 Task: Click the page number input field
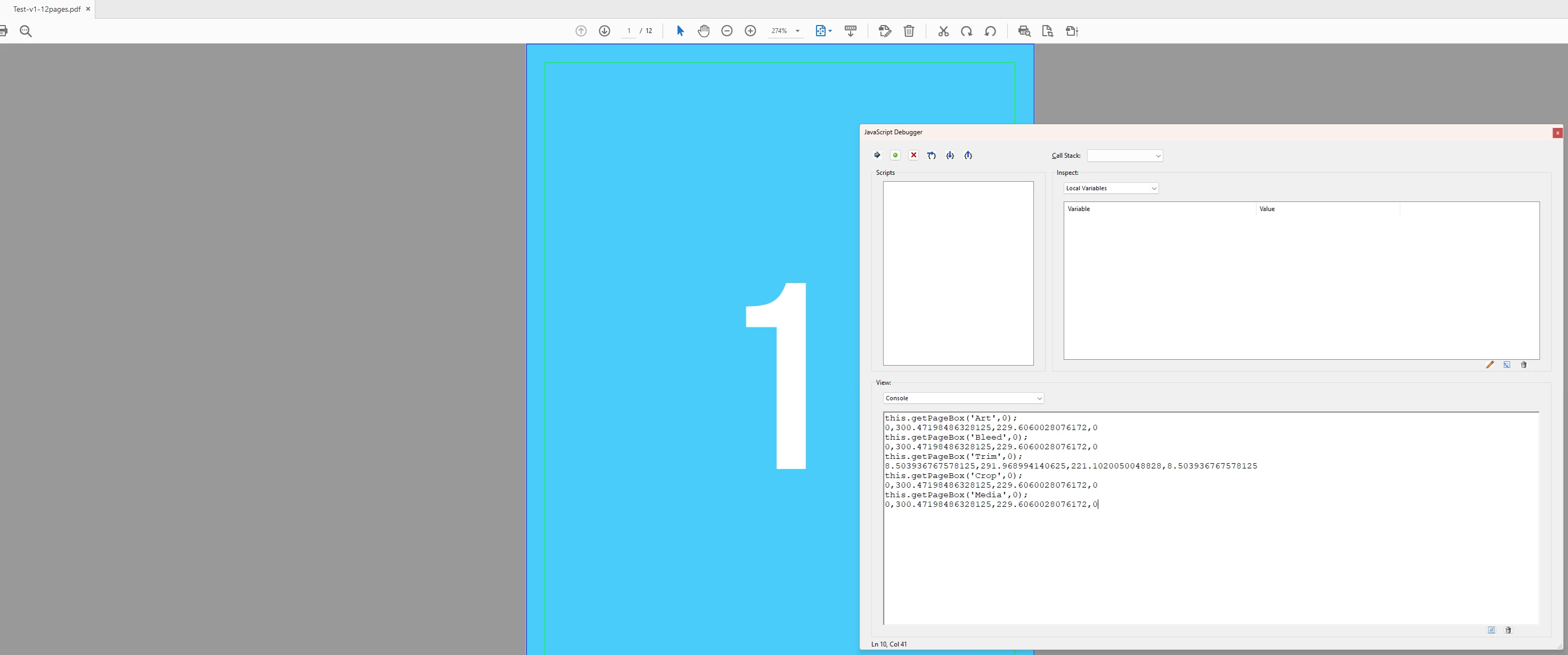(x=629, y=31)
